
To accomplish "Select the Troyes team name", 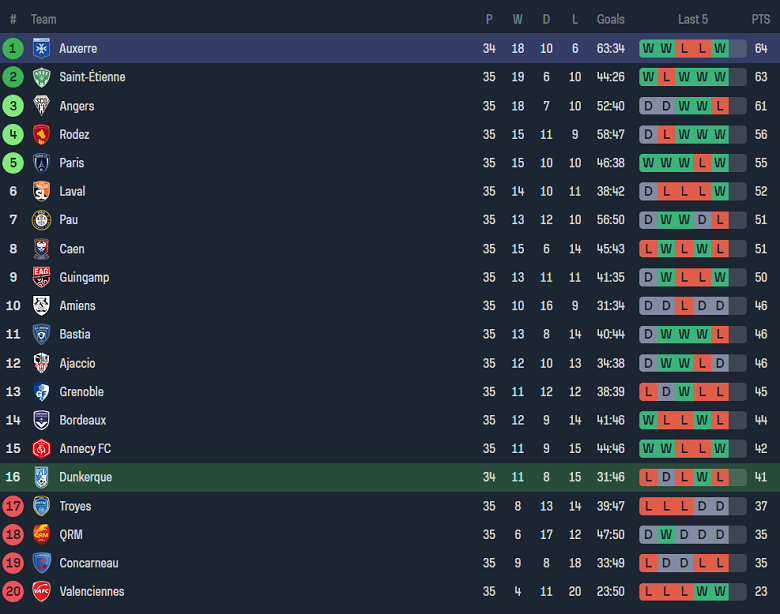I will click(75, 506).
